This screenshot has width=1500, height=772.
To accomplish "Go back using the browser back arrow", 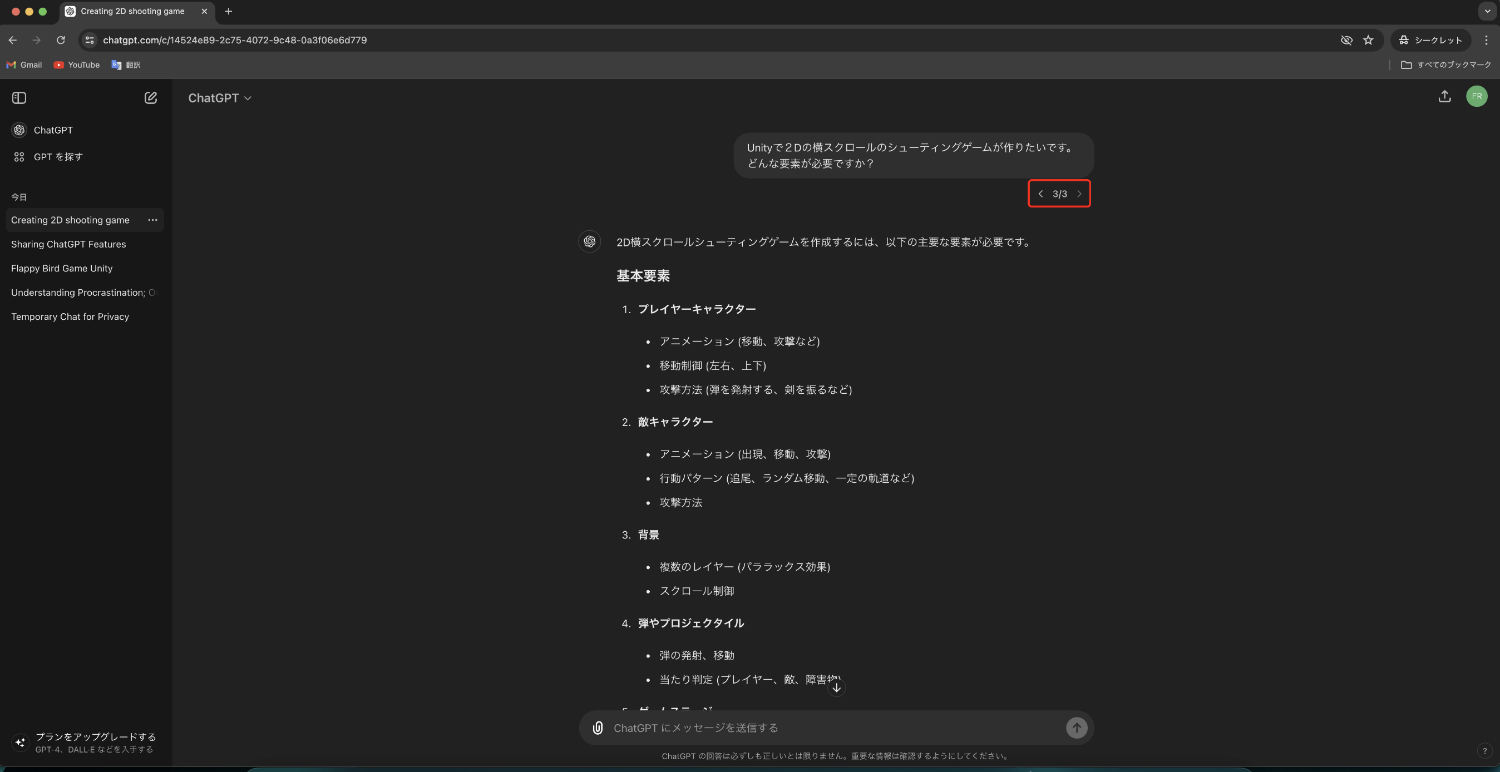I will point(13,40).
